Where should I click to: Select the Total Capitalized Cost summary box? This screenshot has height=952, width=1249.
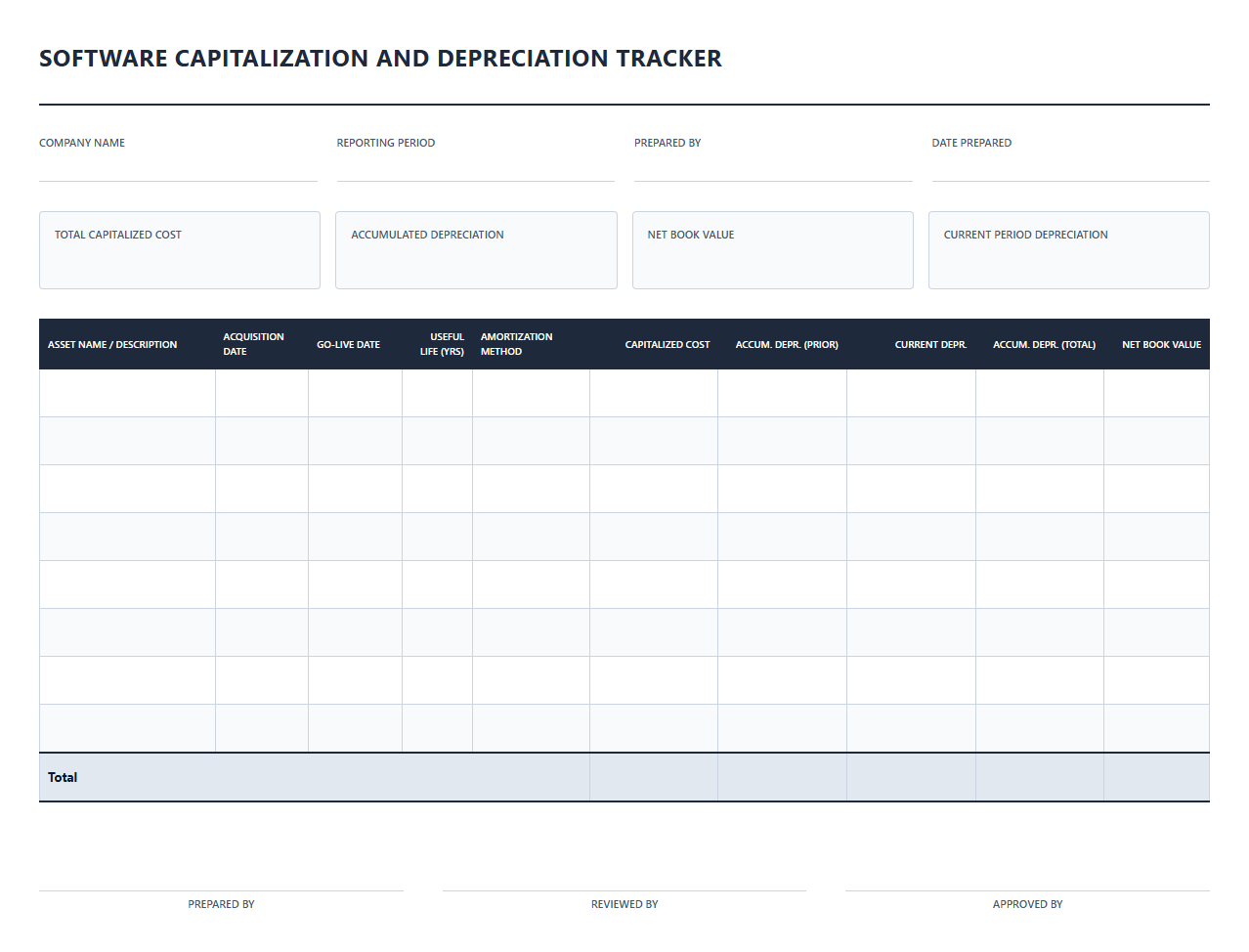pos(180,250)
